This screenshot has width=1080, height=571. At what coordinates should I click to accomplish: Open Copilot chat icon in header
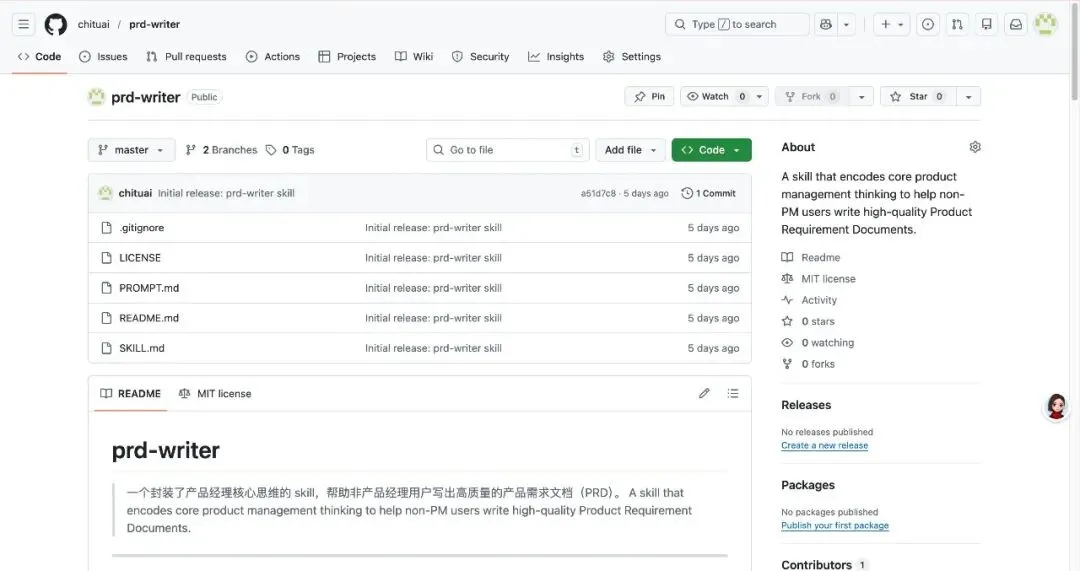pos(825,24)
